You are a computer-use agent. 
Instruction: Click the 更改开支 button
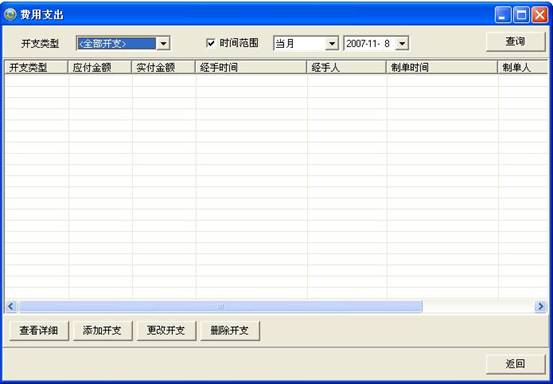[166, 330]
